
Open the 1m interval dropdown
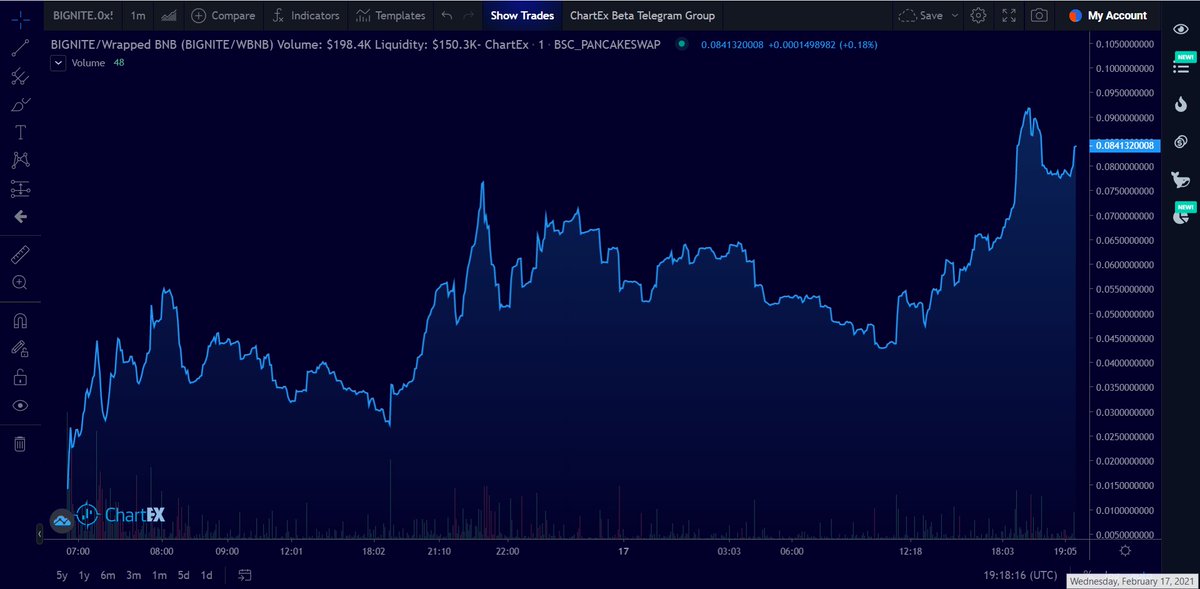pyautogui.click(x=138, y=16)
